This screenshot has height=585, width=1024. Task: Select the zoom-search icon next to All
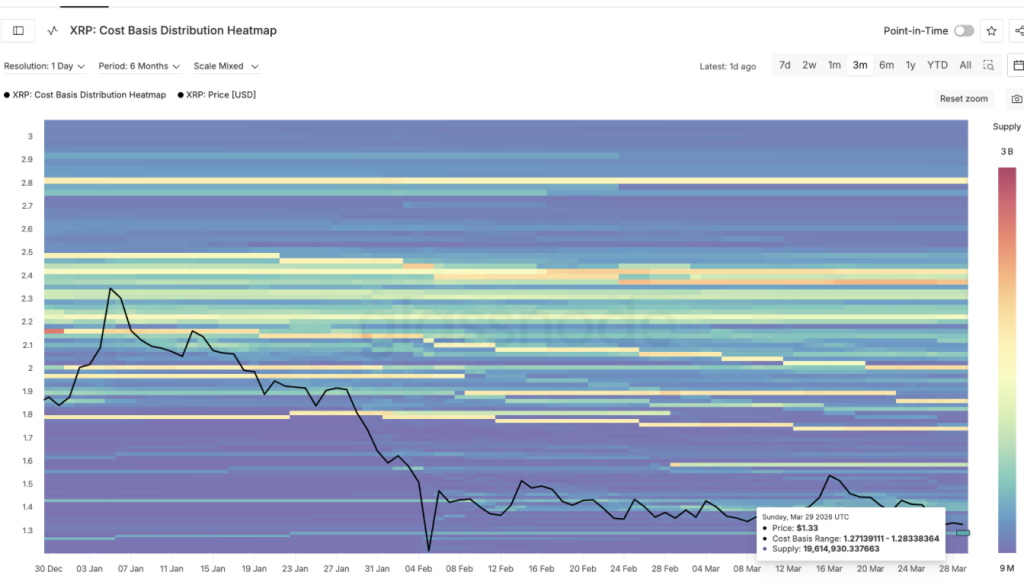pos(988,64)
